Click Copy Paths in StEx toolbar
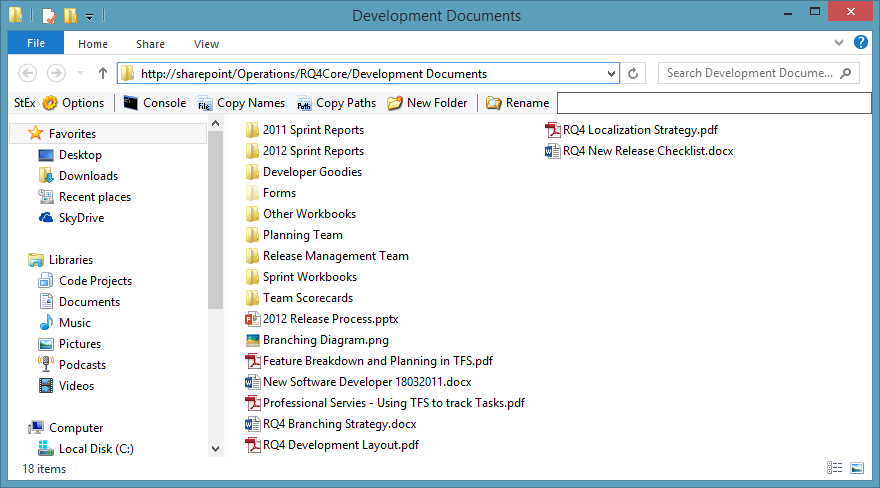This screenshot has width=880, height=488. (x=336, y=103)
